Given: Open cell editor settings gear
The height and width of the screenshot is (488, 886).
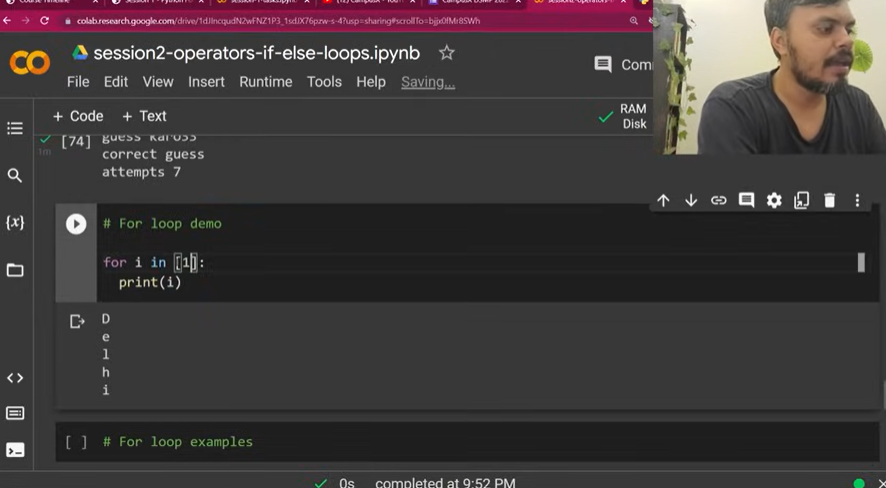Looking at the screenshot, I should [x=774, y=201].
